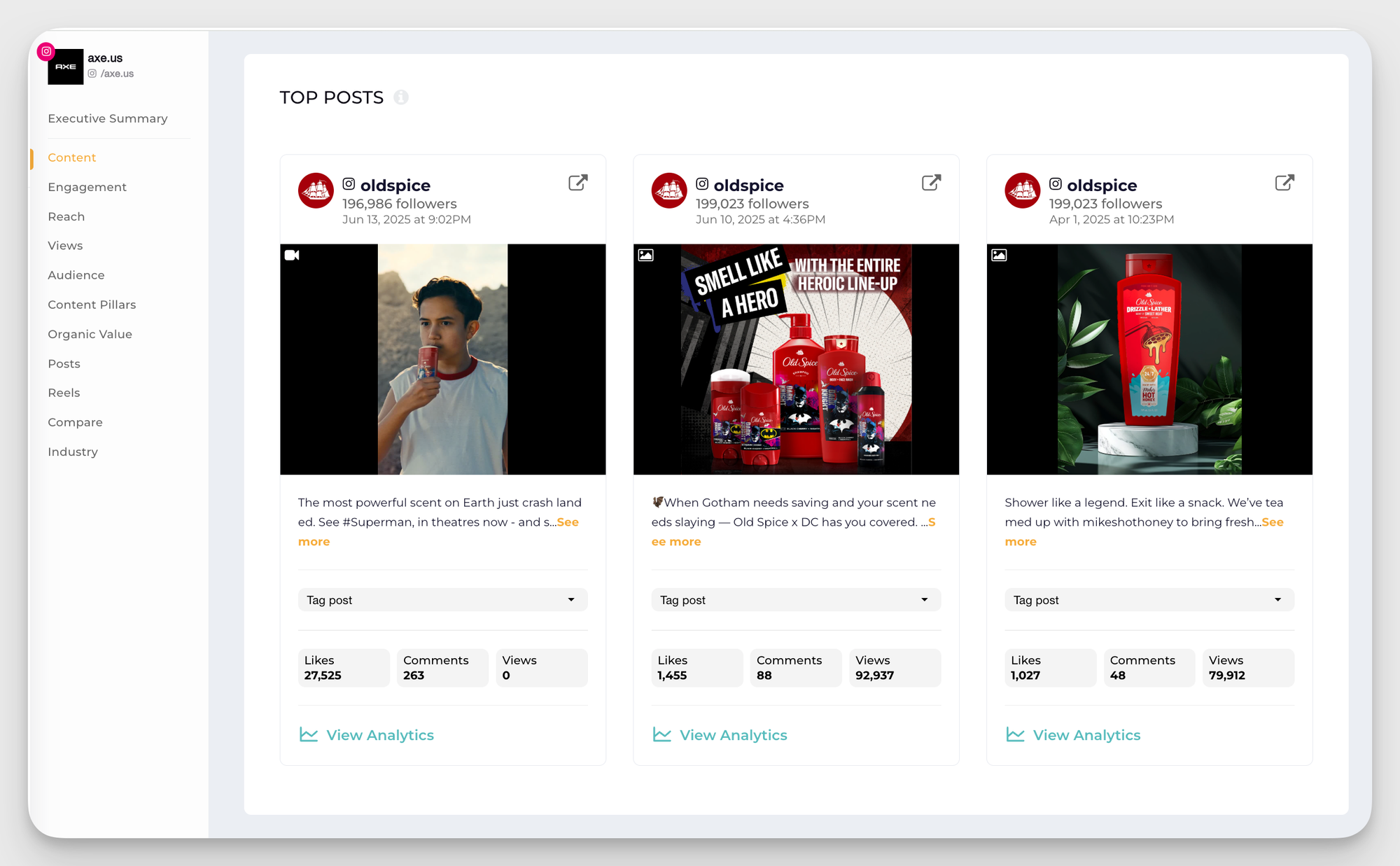The image size is (1400, 866).
Task: Open the external link icon on the Superman post
Action: tap(577, 183)
